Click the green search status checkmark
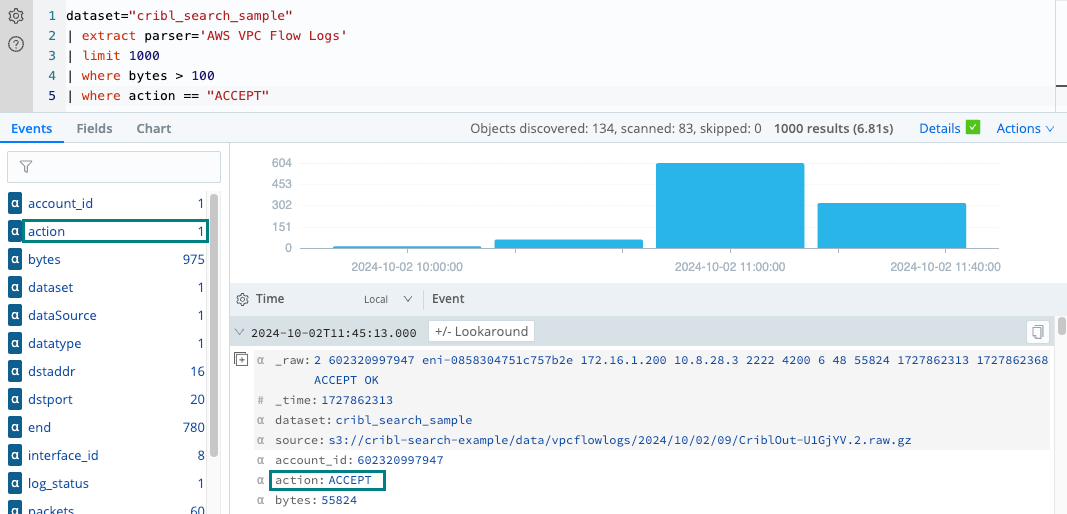 tap(973, 128)
